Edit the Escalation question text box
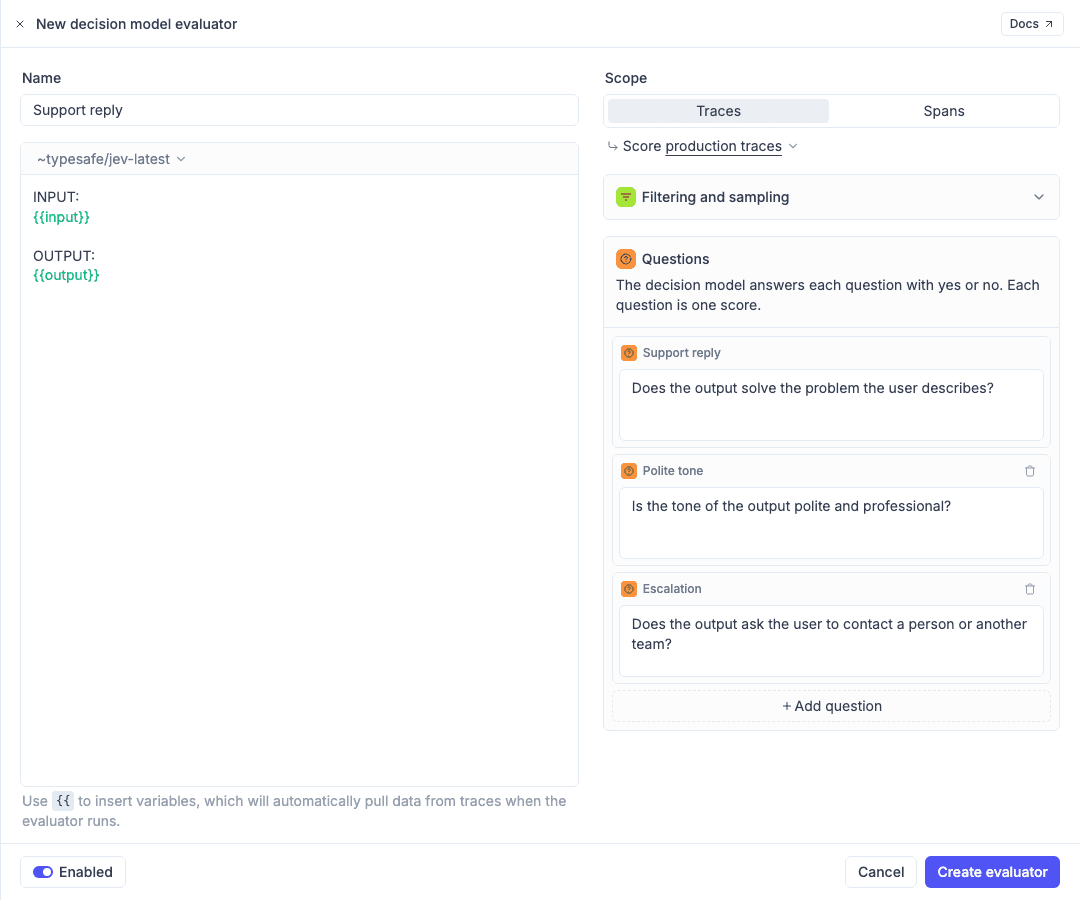 point(831,641)
